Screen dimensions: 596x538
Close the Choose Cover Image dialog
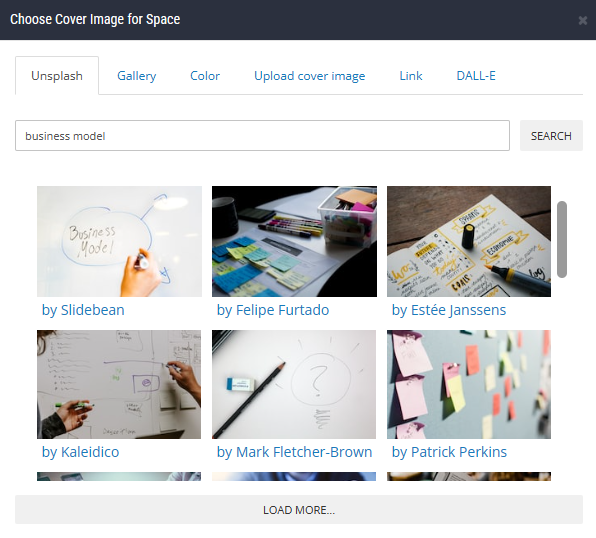(x=582, y=20)
